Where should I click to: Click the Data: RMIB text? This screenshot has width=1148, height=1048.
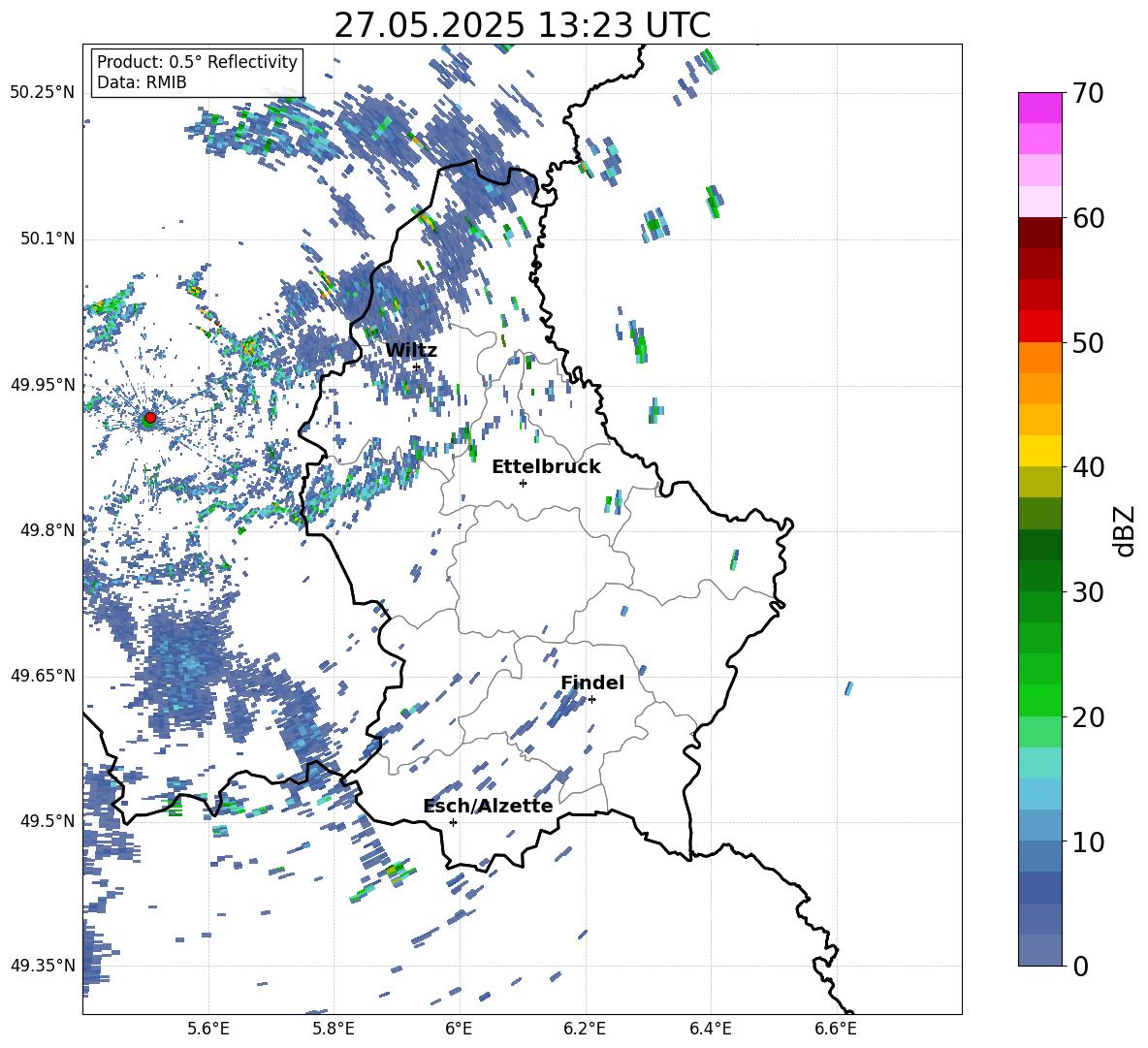(142, 82)
